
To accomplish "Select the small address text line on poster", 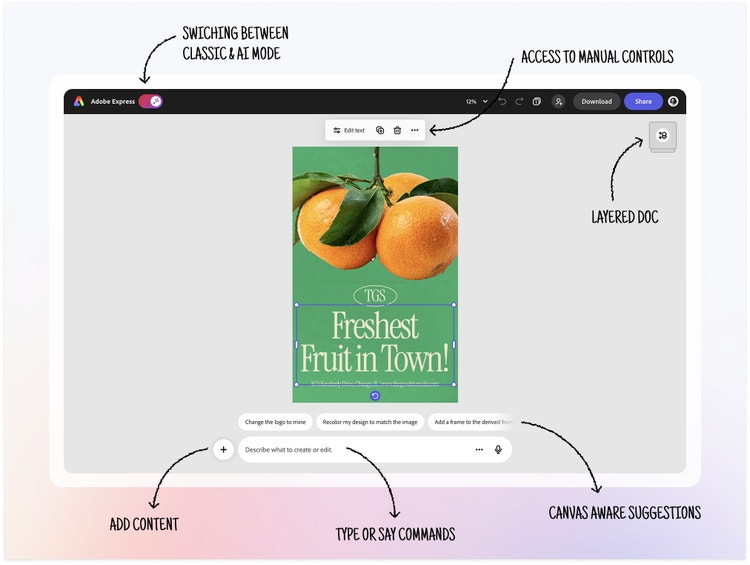I will [x=375, y=384].
